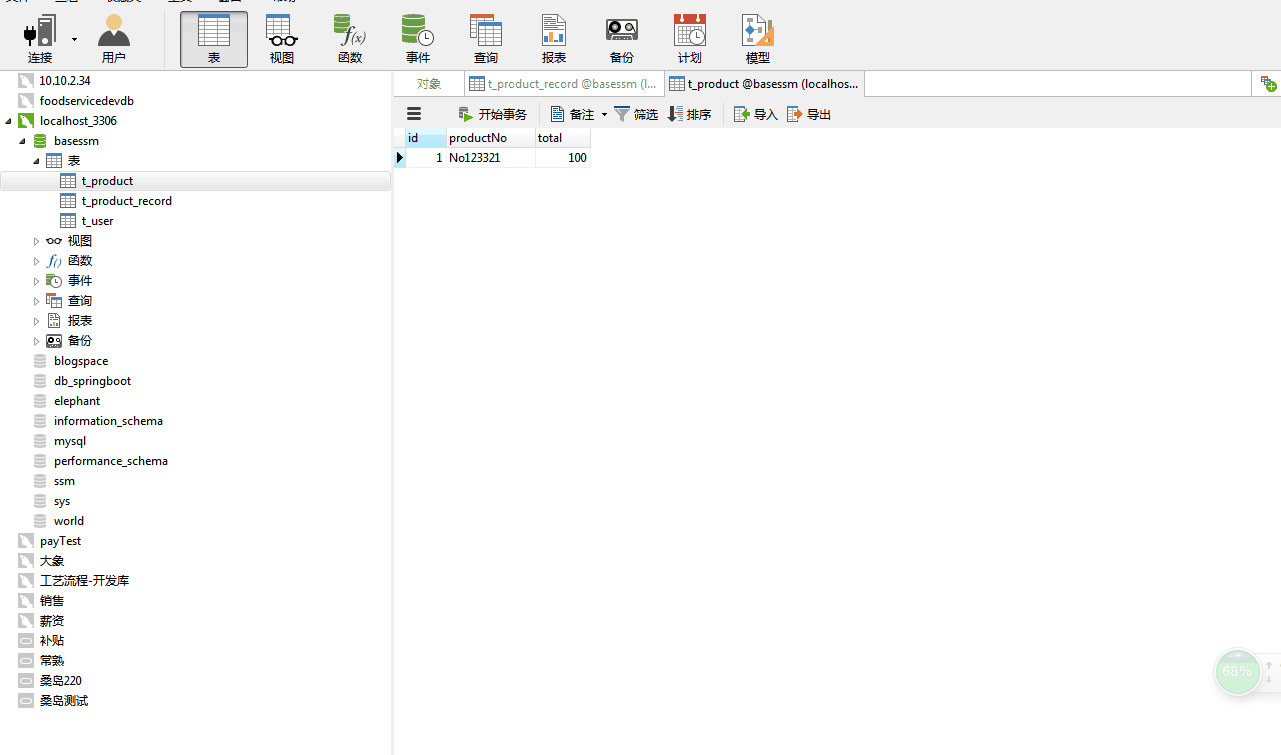Click the productNo cell No123321
The width and height of the screenshot is (1281, 755).
tap(490, 158)
